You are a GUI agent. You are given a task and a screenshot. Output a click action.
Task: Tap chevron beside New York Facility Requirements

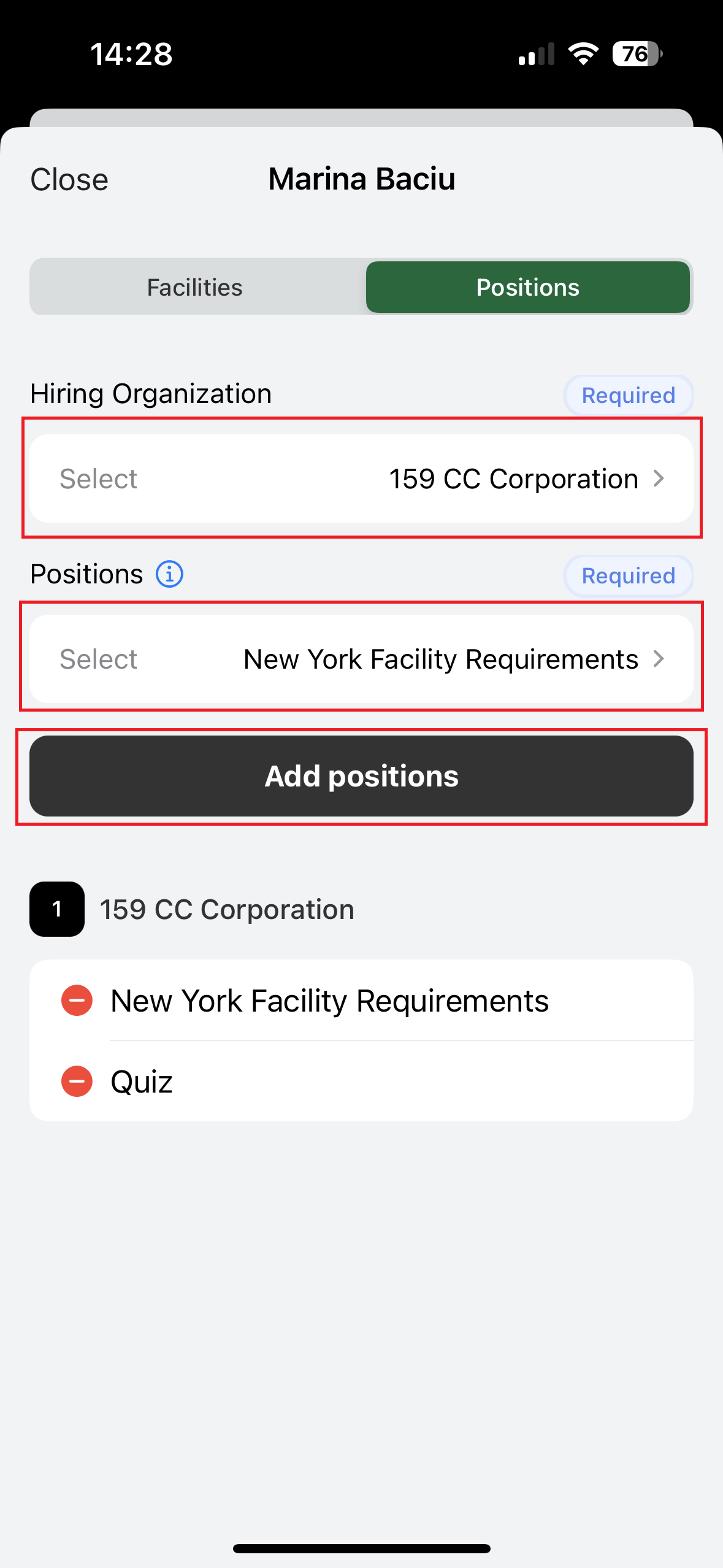coord(659,659)
